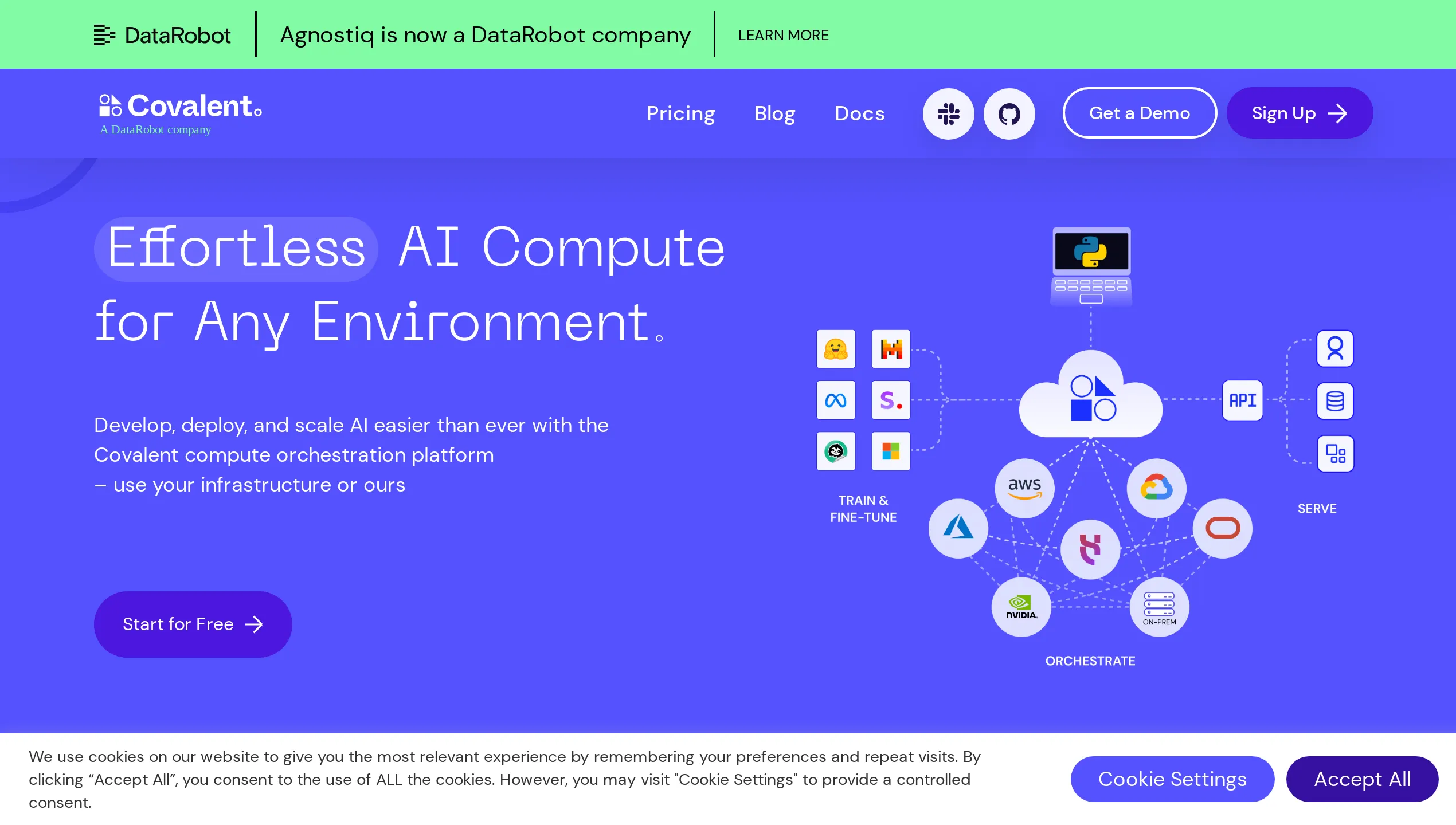Click the Hugging Face emoji icon
Screen dimensions: 1456x825
click(x=836, y=349)
